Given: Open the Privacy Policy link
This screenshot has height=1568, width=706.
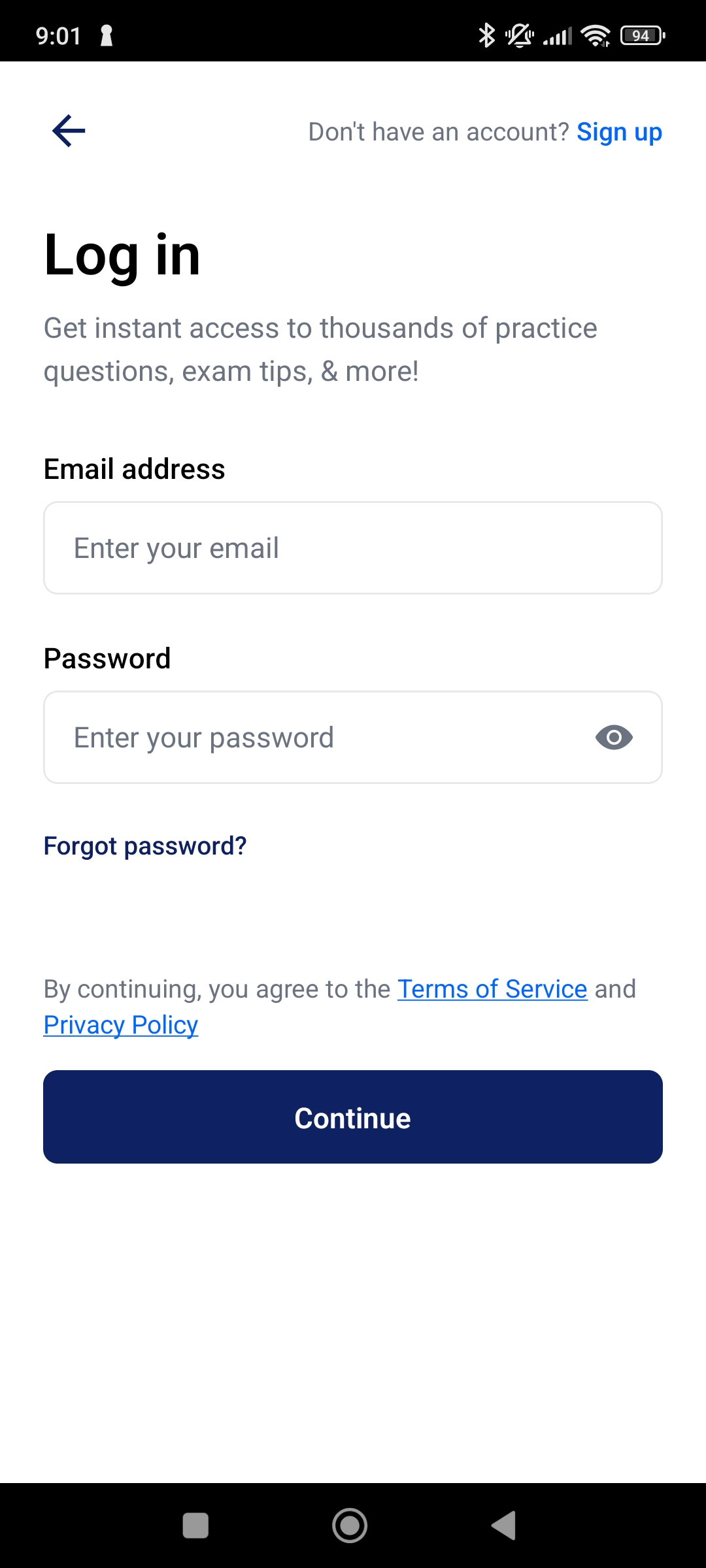Looking at the screenshot, I should pyautogui.click(x=121, y=1025).
